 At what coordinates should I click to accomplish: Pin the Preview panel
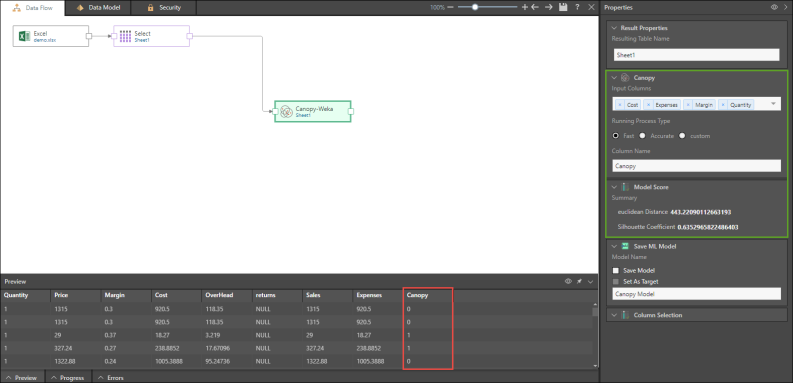click(579, 281)
